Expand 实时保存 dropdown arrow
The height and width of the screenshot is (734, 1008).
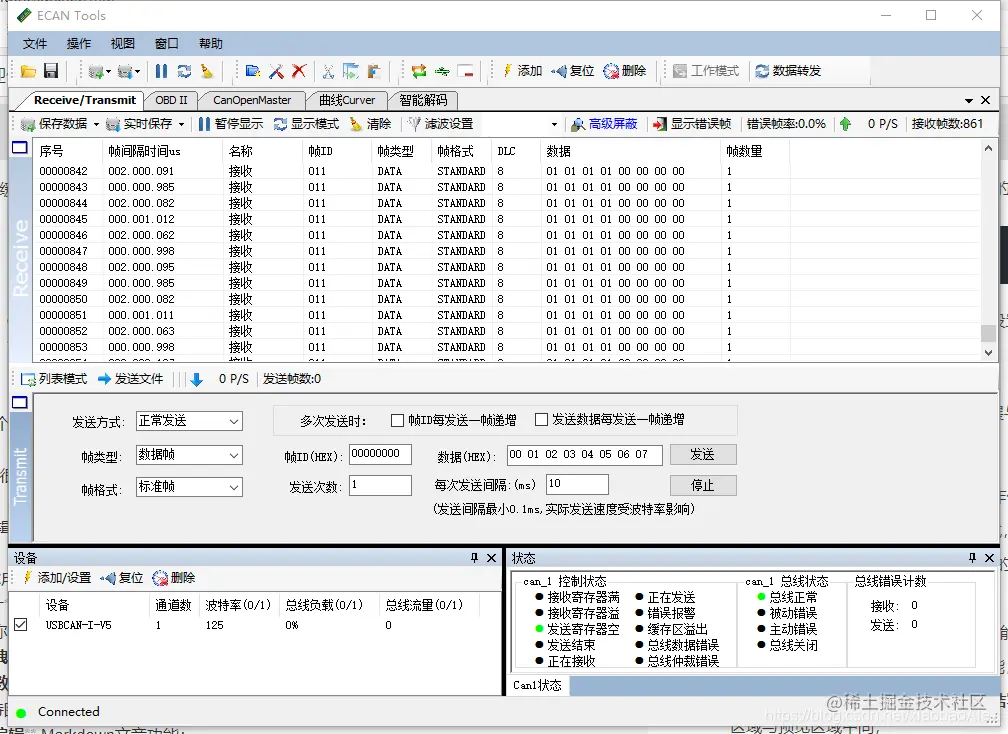[181, 124]
